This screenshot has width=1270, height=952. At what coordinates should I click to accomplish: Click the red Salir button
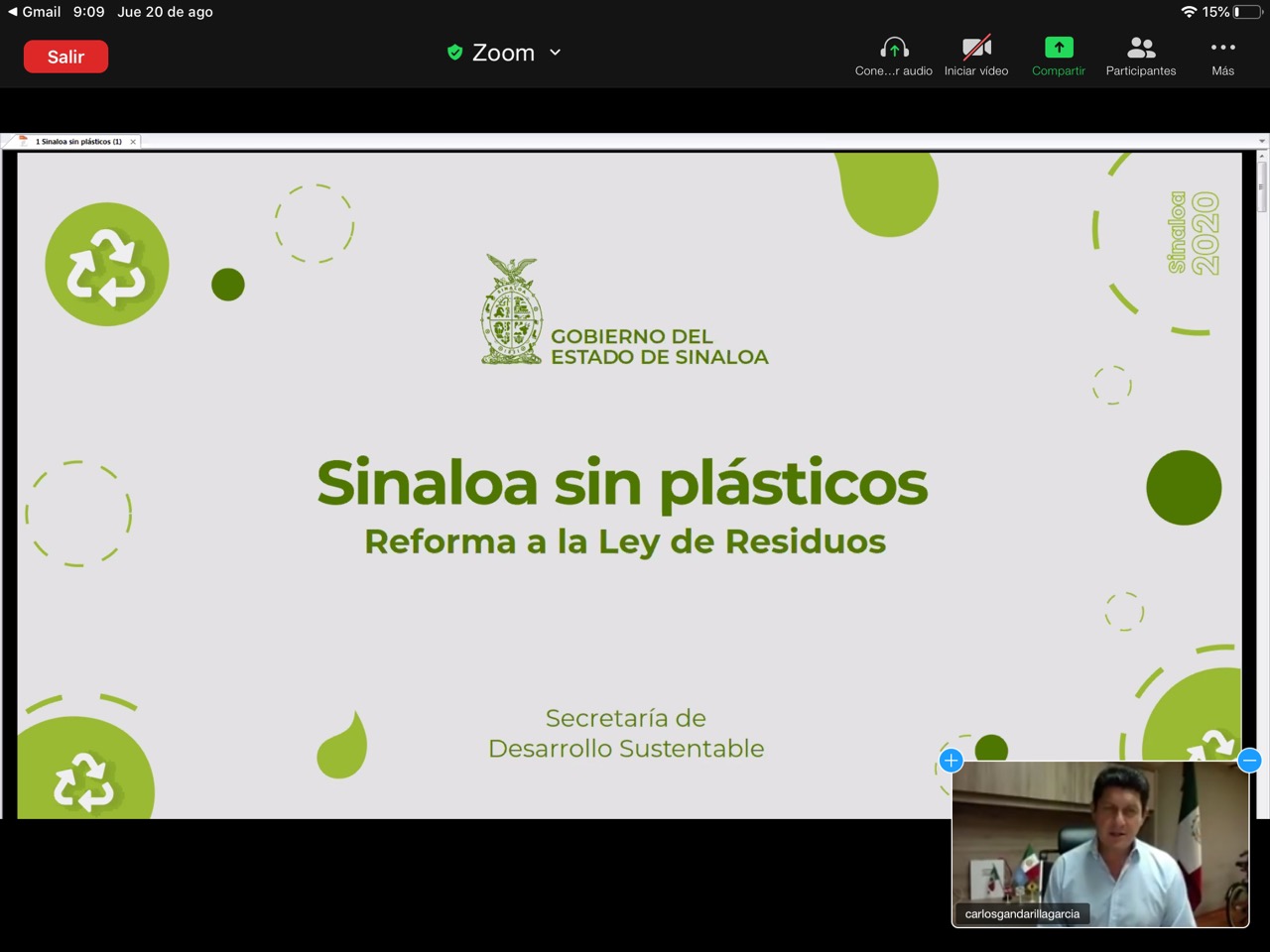65,57
